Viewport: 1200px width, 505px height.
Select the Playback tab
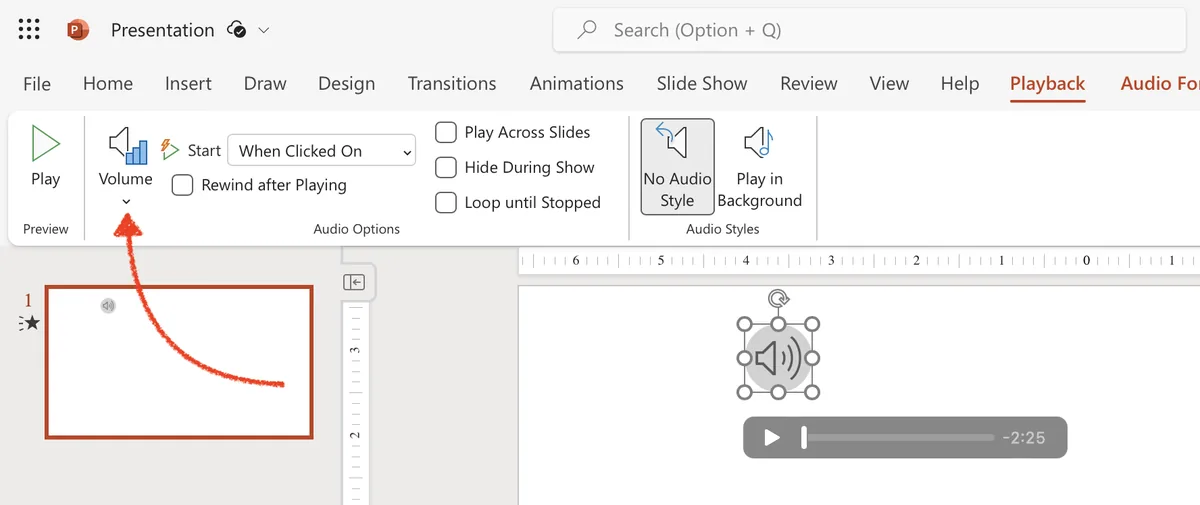(x=1047, y=83)
